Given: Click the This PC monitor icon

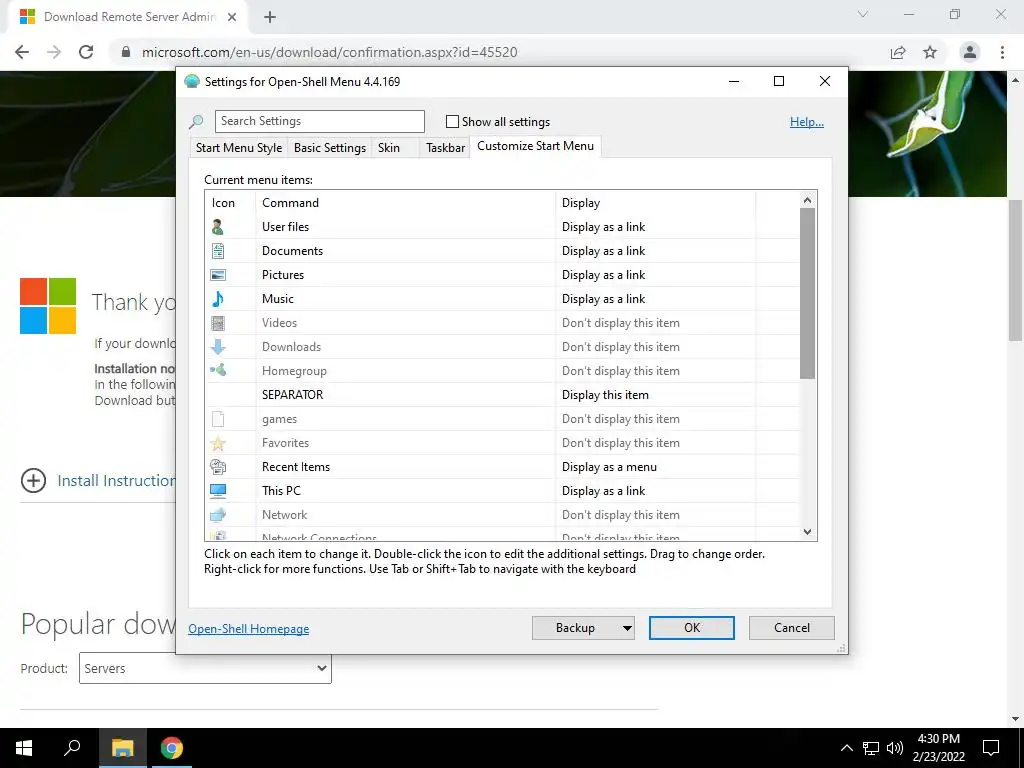Looking at the screenshot, I should 218,490.
